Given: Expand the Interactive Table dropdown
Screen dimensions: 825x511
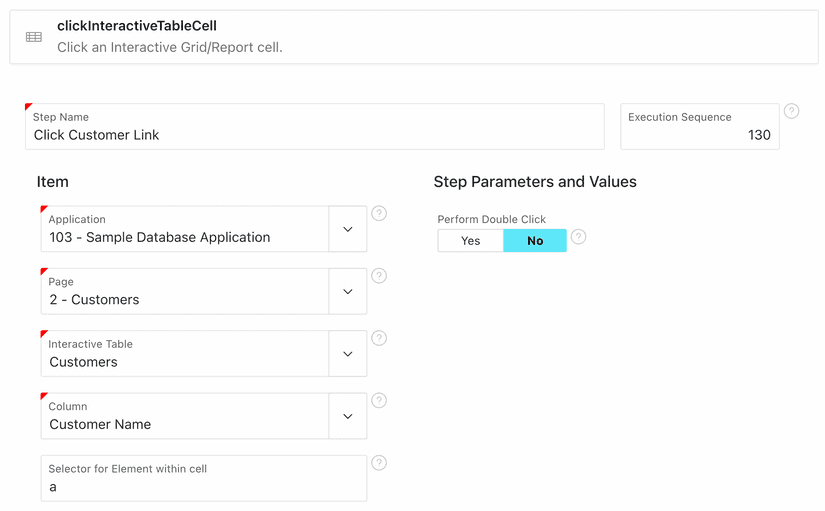Looking at the screenshot, I should (347, 354).
